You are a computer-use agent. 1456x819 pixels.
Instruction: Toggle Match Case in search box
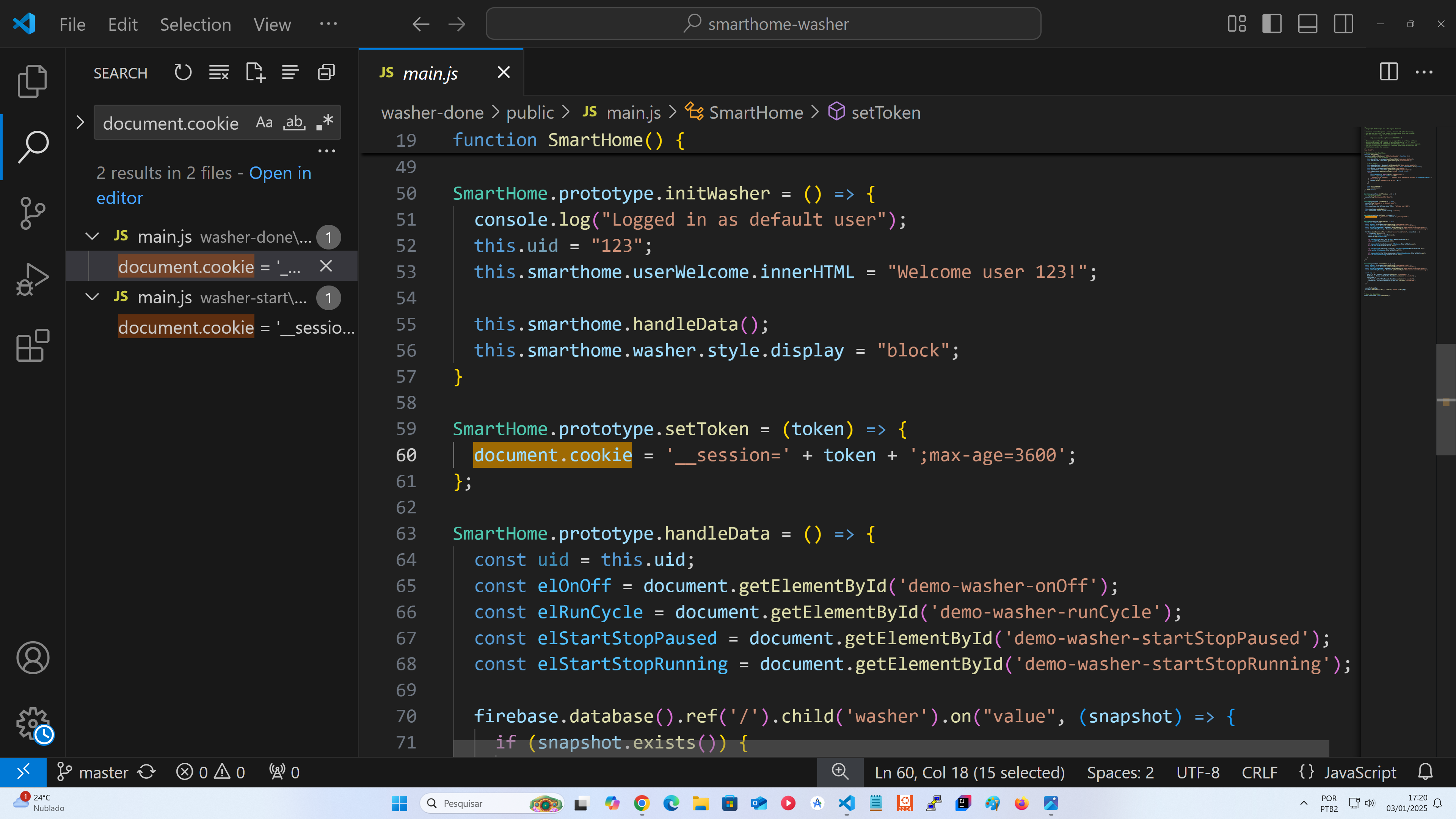coord(264,122)
